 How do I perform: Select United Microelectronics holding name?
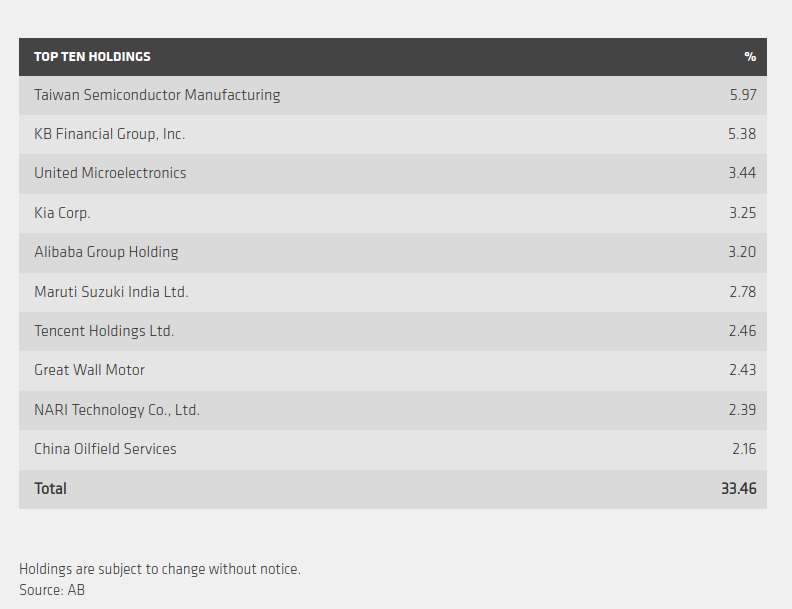pyautogui.click(x=110, y=173)
